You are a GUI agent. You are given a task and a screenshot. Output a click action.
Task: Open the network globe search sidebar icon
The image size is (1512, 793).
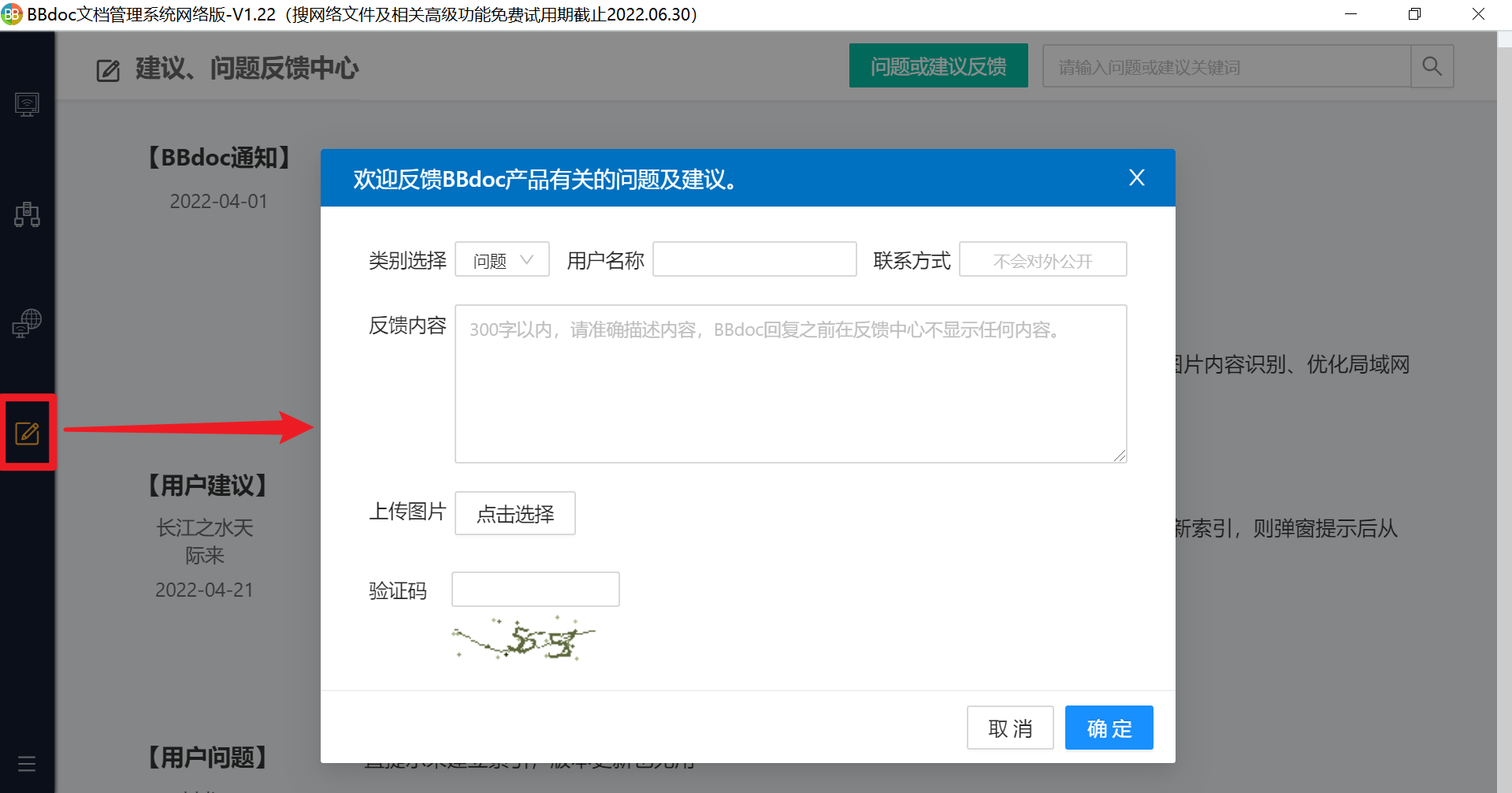point(27,323)
